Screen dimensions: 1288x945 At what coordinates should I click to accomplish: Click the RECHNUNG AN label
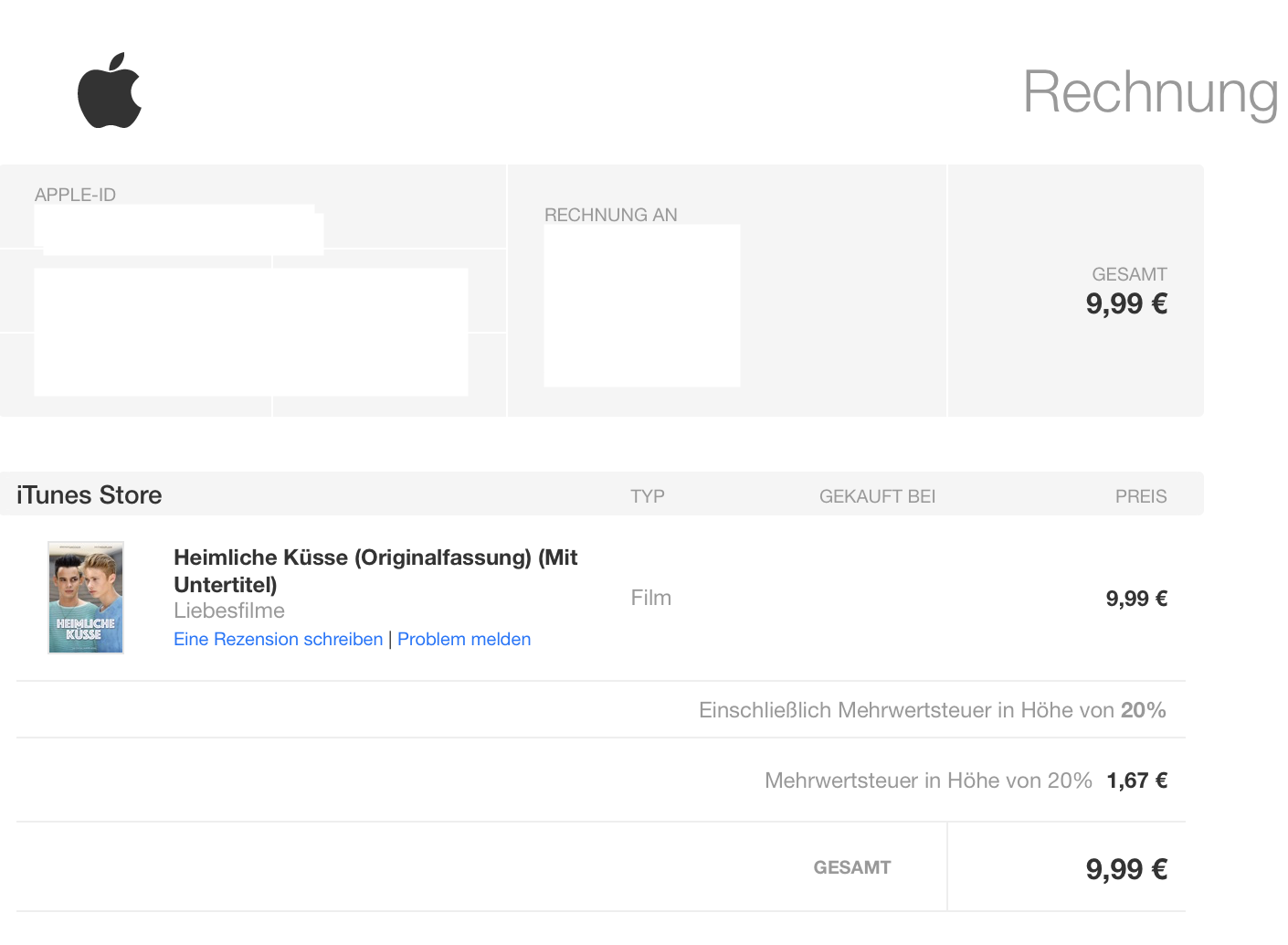tap(610, 215)
